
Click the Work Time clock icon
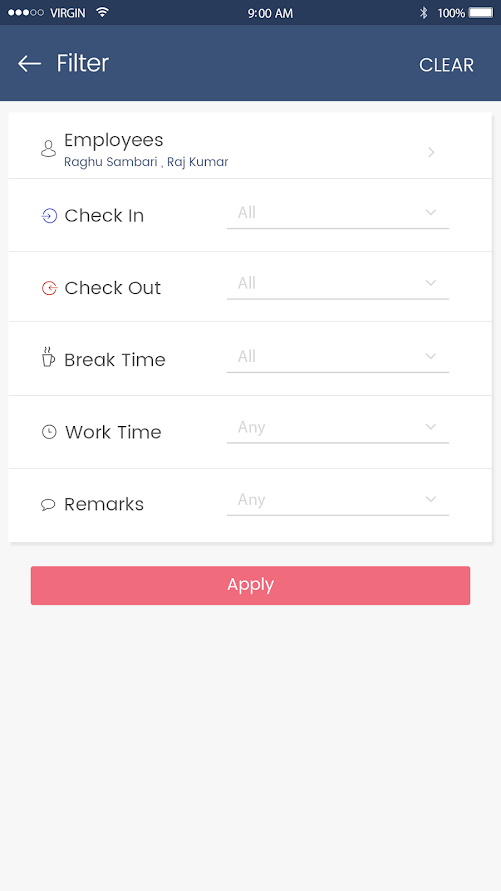[x=49, y=432]
